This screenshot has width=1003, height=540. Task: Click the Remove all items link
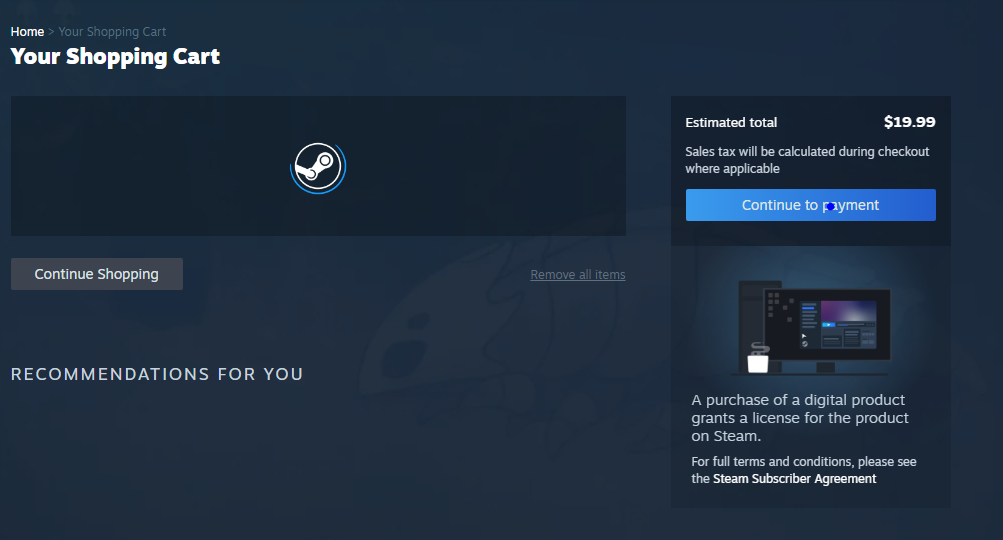click(577, 275)
